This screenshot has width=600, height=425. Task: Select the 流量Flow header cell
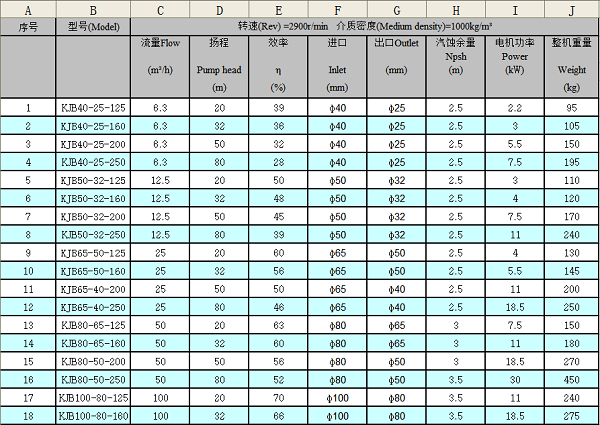[158, 65]
